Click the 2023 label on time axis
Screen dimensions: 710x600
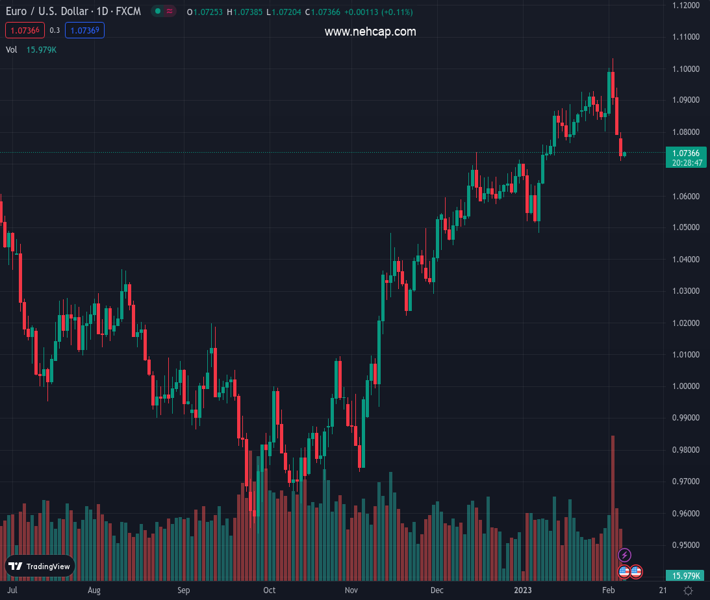pyautogui.click(x=524, y=591)
